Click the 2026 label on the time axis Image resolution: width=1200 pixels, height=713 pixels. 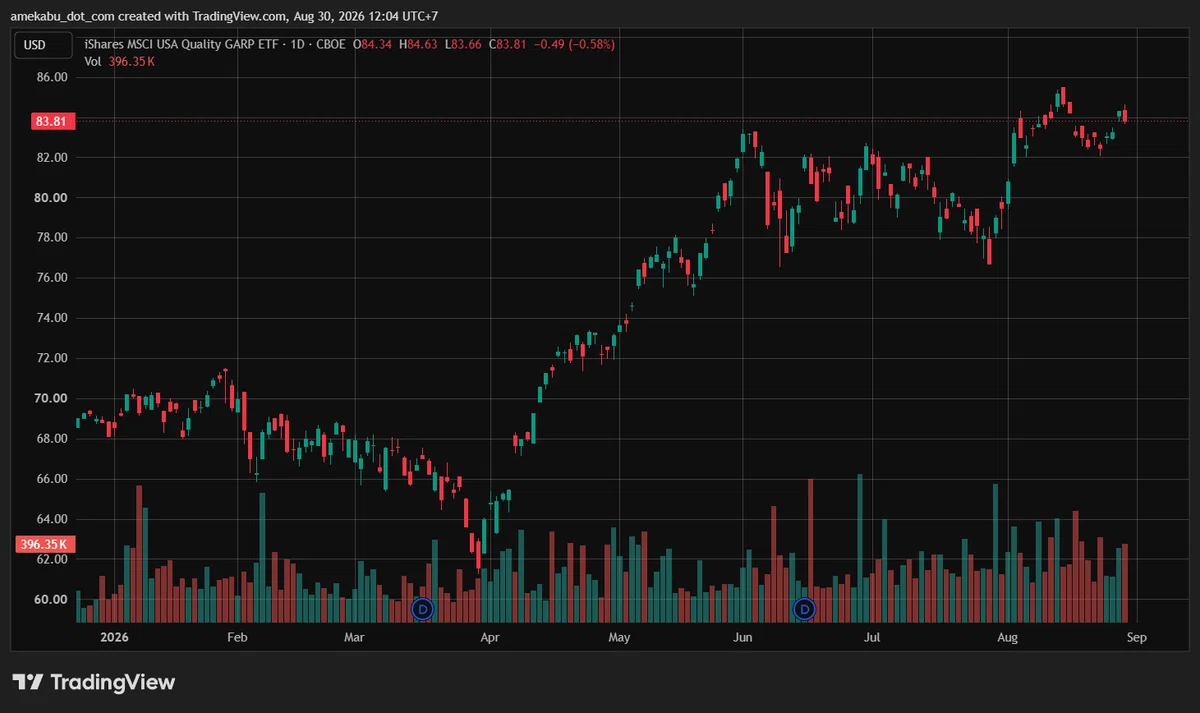(115, 636)
